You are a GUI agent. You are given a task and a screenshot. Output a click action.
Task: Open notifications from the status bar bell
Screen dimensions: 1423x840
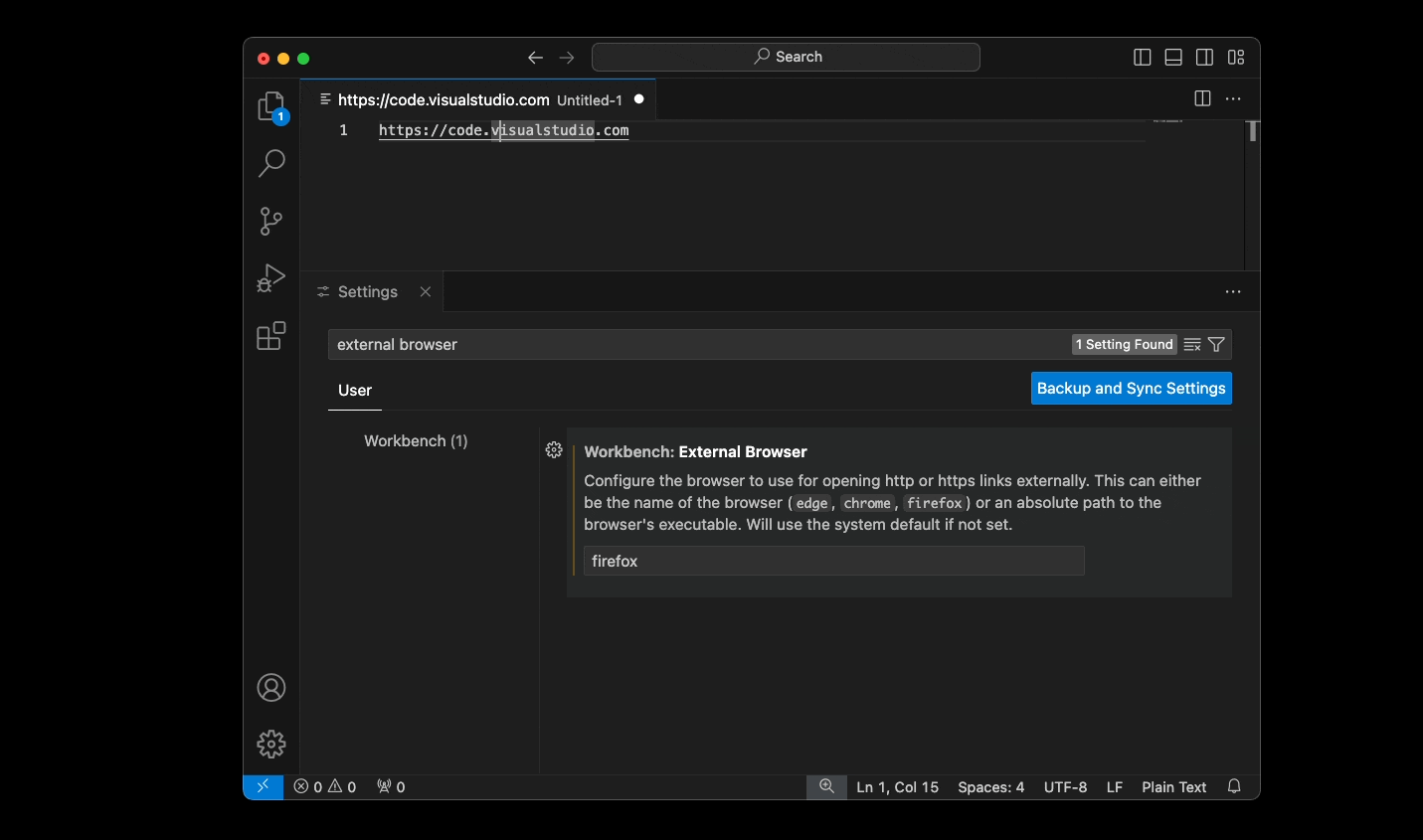pyautogui.click(x=1234, y=786)
